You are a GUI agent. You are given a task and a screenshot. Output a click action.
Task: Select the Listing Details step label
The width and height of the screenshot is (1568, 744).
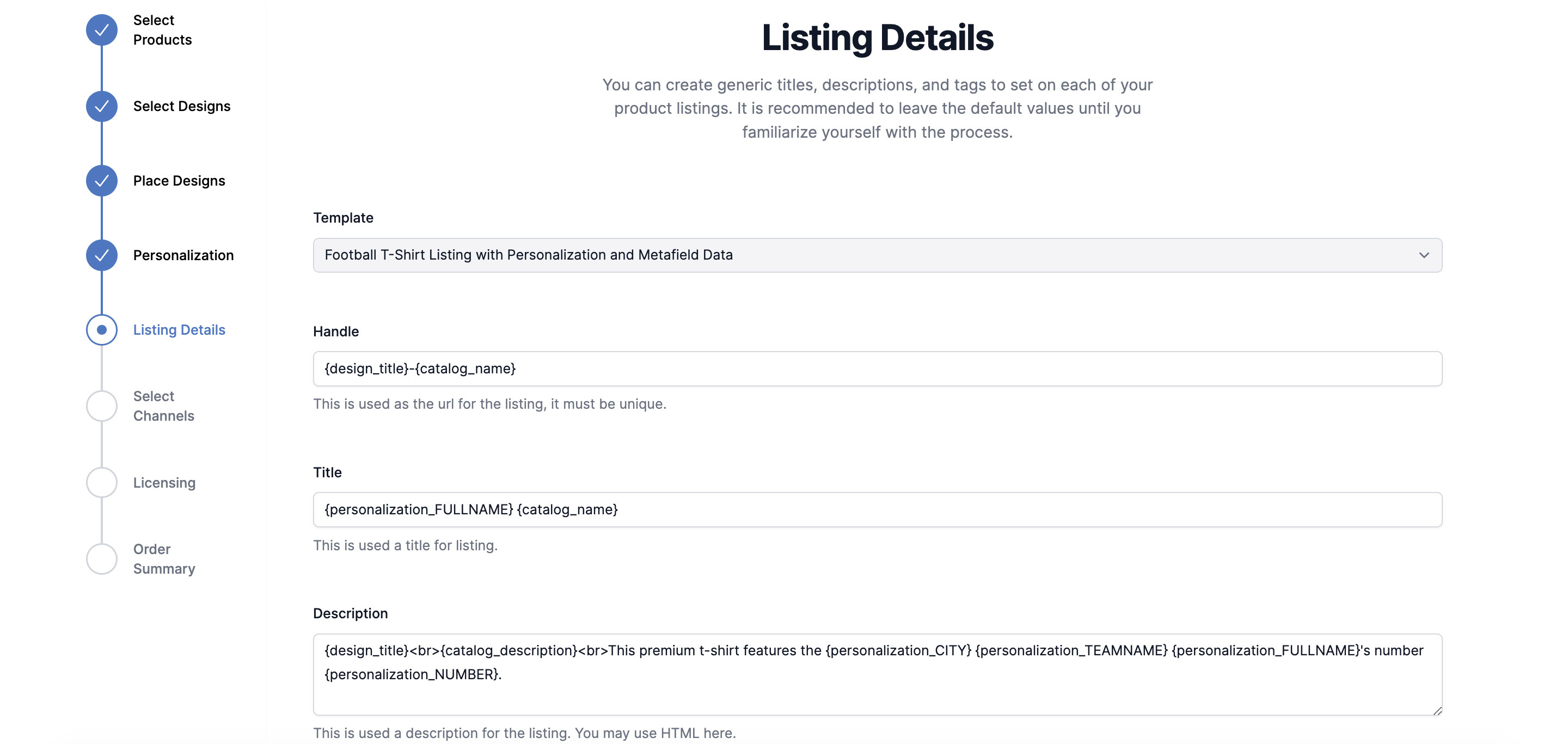point(179,330)
